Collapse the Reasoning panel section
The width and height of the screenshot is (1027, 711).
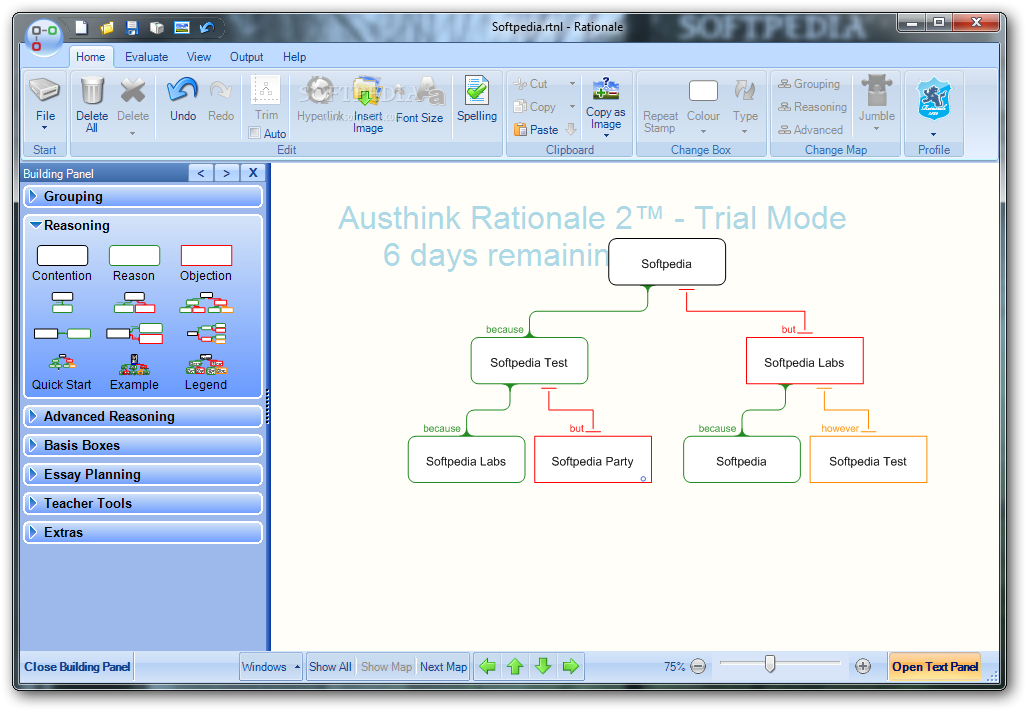coord(143,225)
